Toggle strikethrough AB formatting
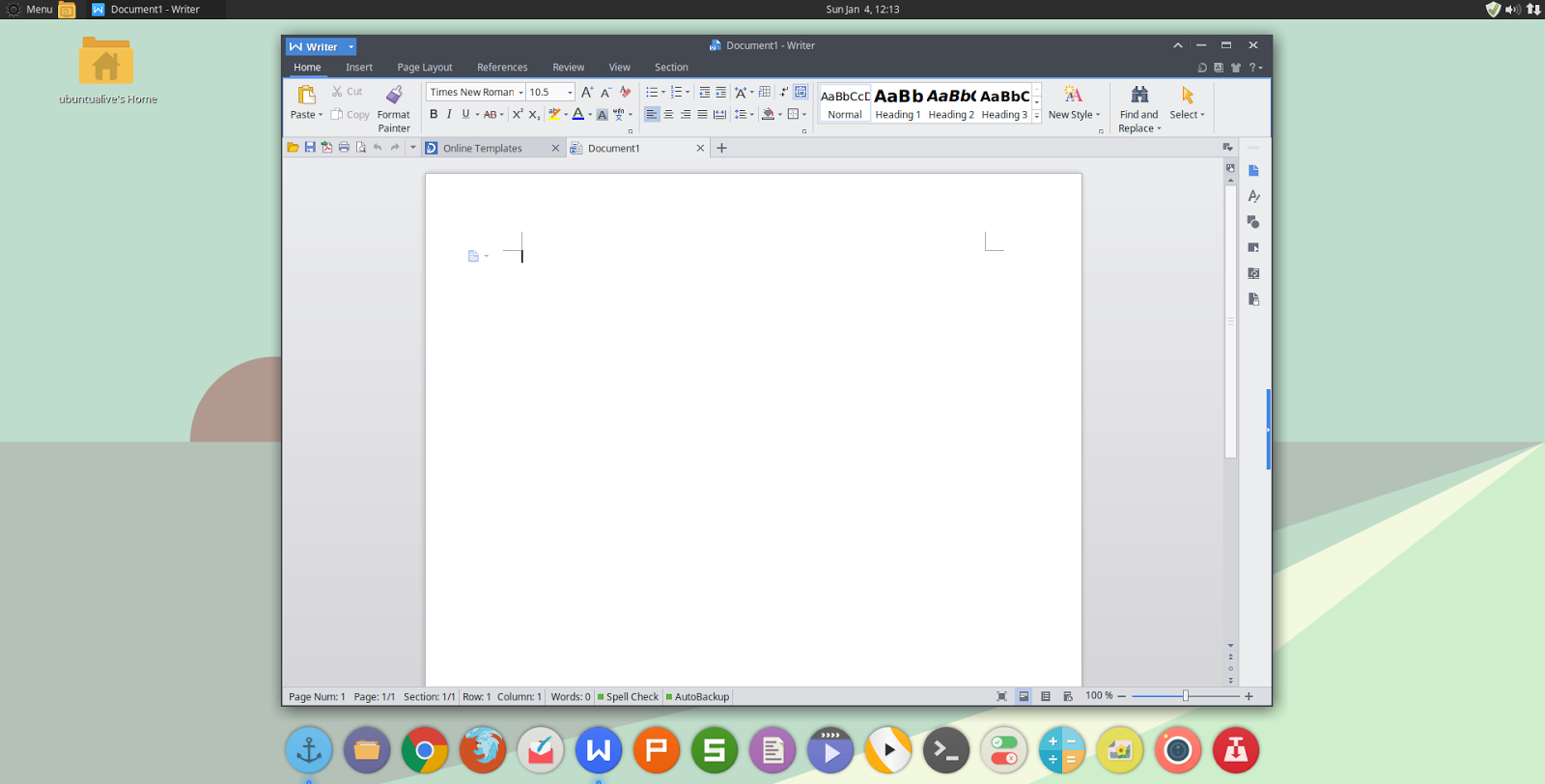Image resolution: width=1545 pixels, height=784 pixels. (x=490, y=114)
